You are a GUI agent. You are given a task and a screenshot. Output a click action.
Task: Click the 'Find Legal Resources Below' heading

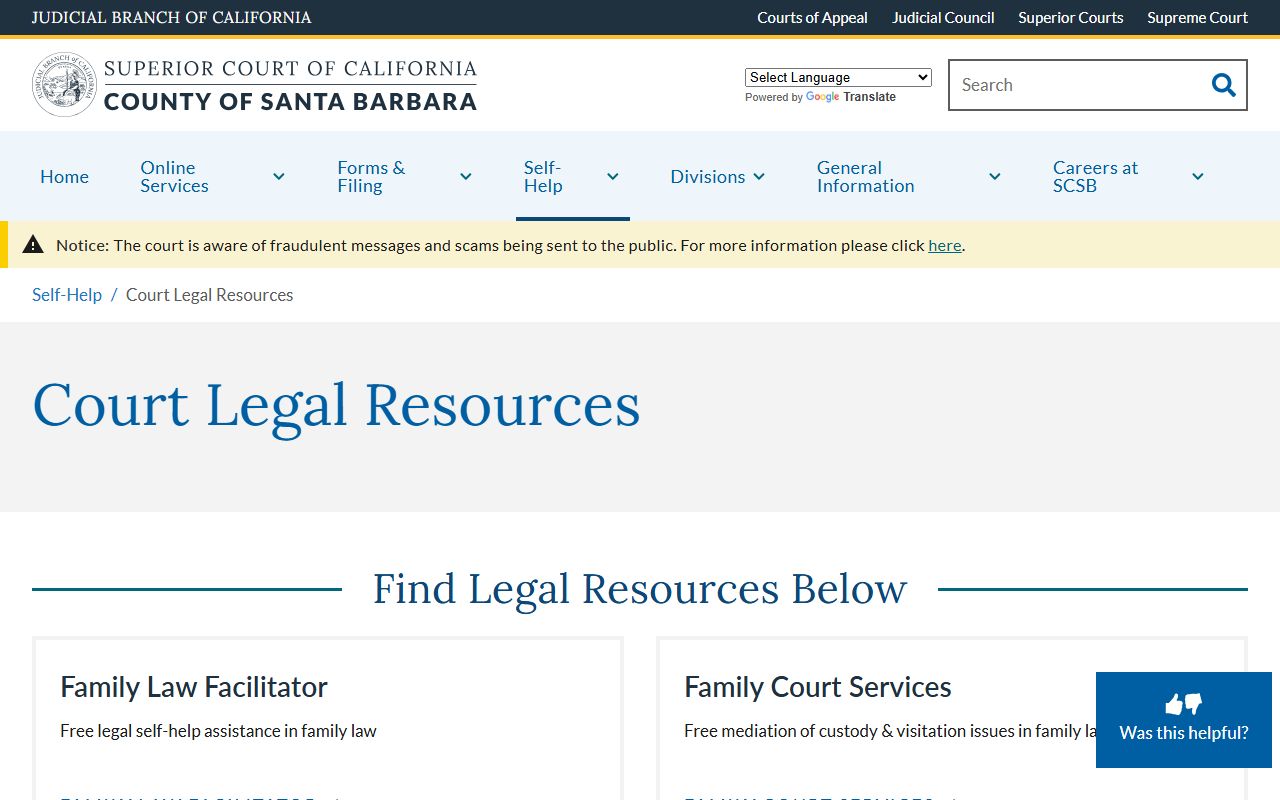[x=640, y=589]
